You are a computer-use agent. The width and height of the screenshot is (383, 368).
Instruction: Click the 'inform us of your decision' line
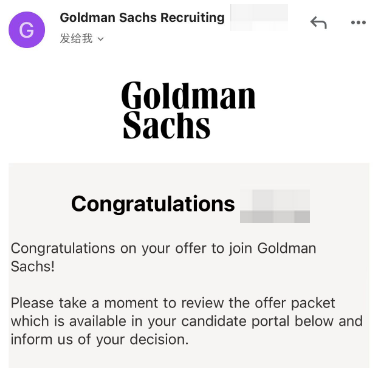click(x=100, y=340)
